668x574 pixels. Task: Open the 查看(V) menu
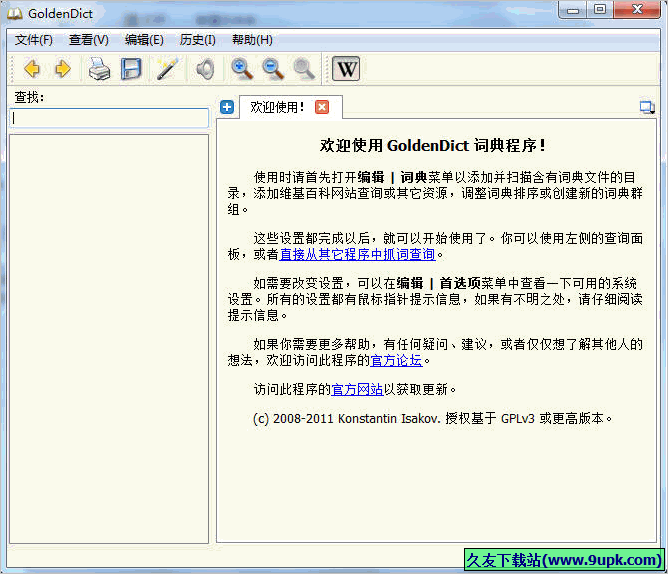(x=89, y=40)
